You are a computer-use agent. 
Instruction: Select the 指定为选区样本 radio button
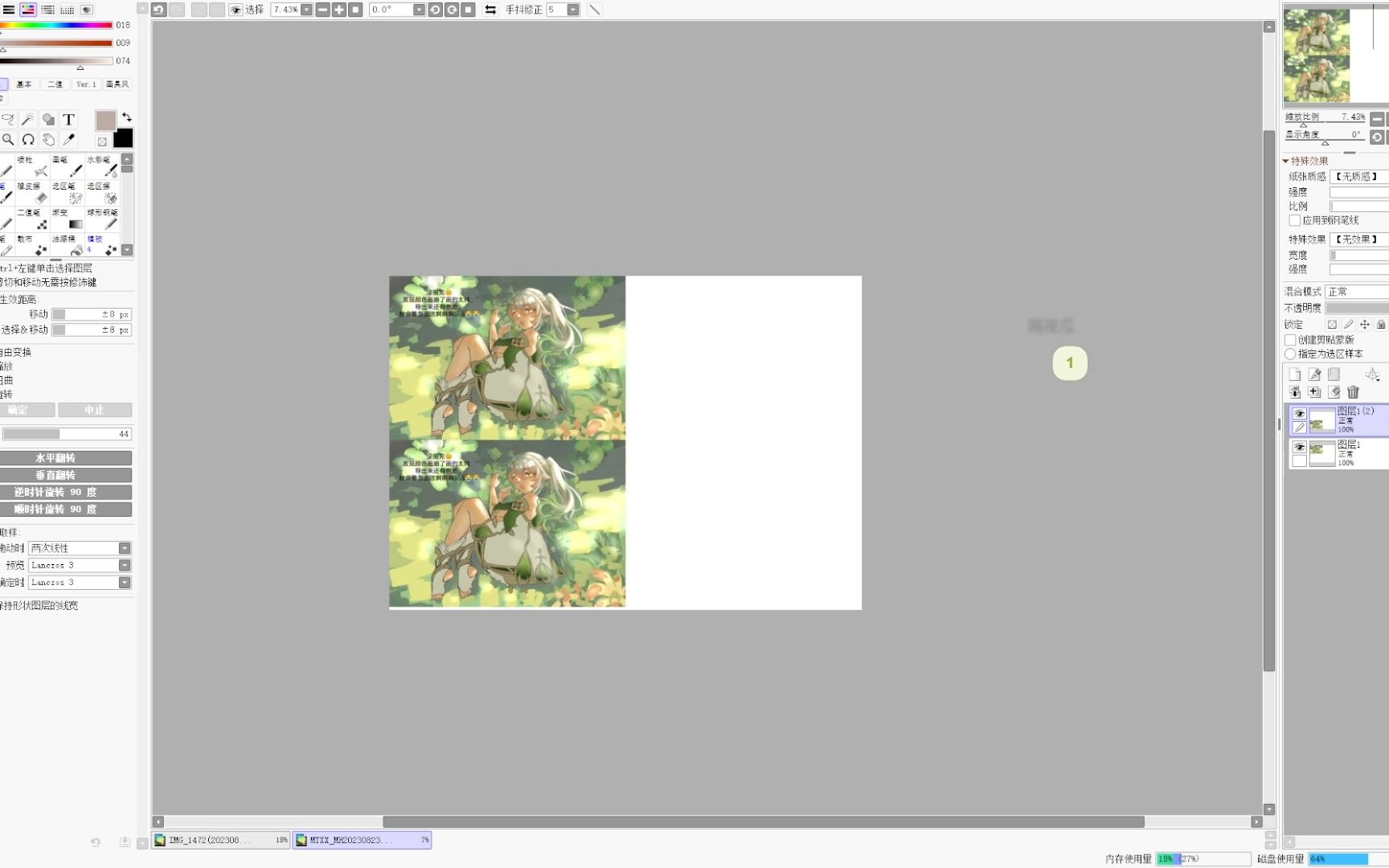click(1290, 354)
